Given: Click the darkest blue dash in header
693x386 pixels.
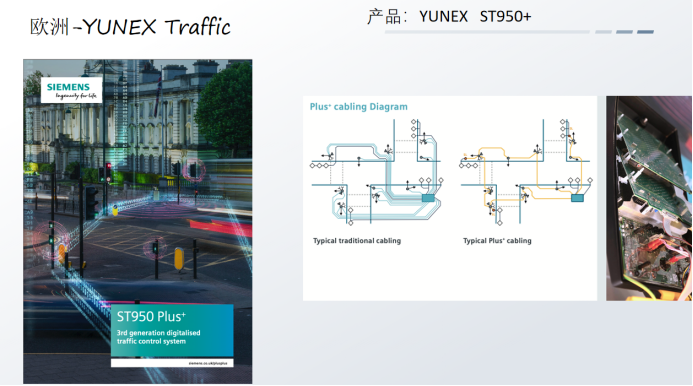Looking at the screenshot, I should [645, 32].
